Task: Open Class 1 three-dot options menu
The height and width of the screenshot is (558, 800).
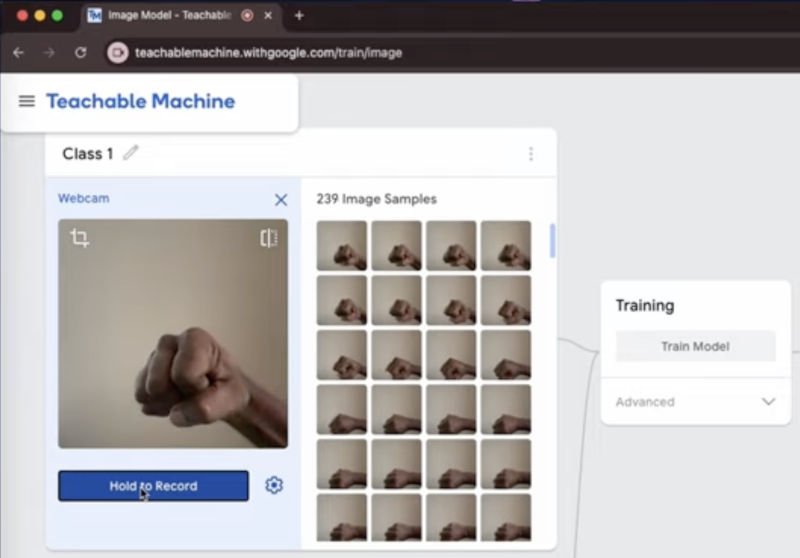Action: [530, 154]
